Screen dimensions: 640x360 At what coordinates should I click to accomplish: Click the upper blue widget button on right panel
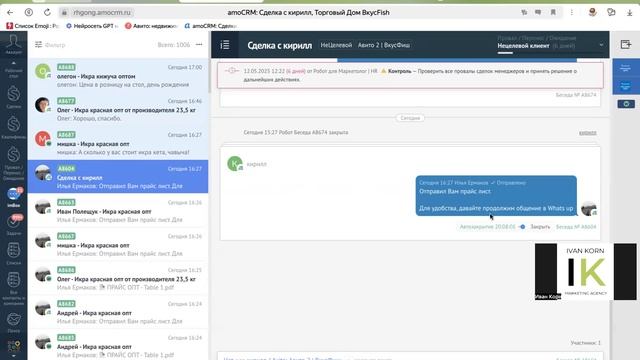tap(625, 68)
